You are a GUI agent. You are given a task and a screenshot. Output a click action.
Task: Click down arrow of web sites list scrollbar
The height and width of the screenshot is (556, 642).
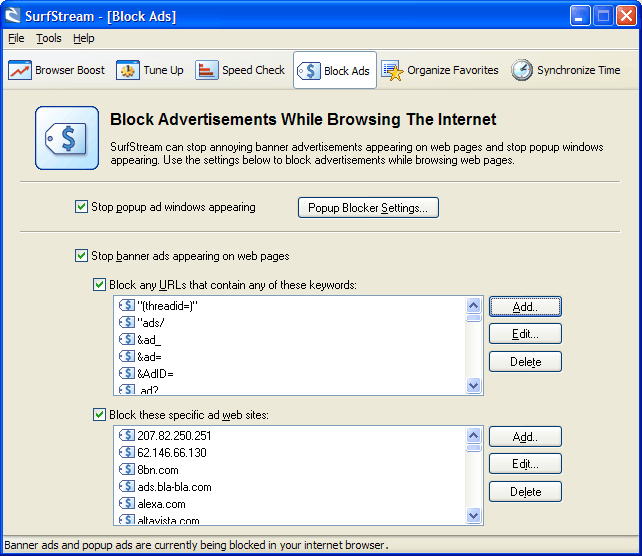point(474,515)
